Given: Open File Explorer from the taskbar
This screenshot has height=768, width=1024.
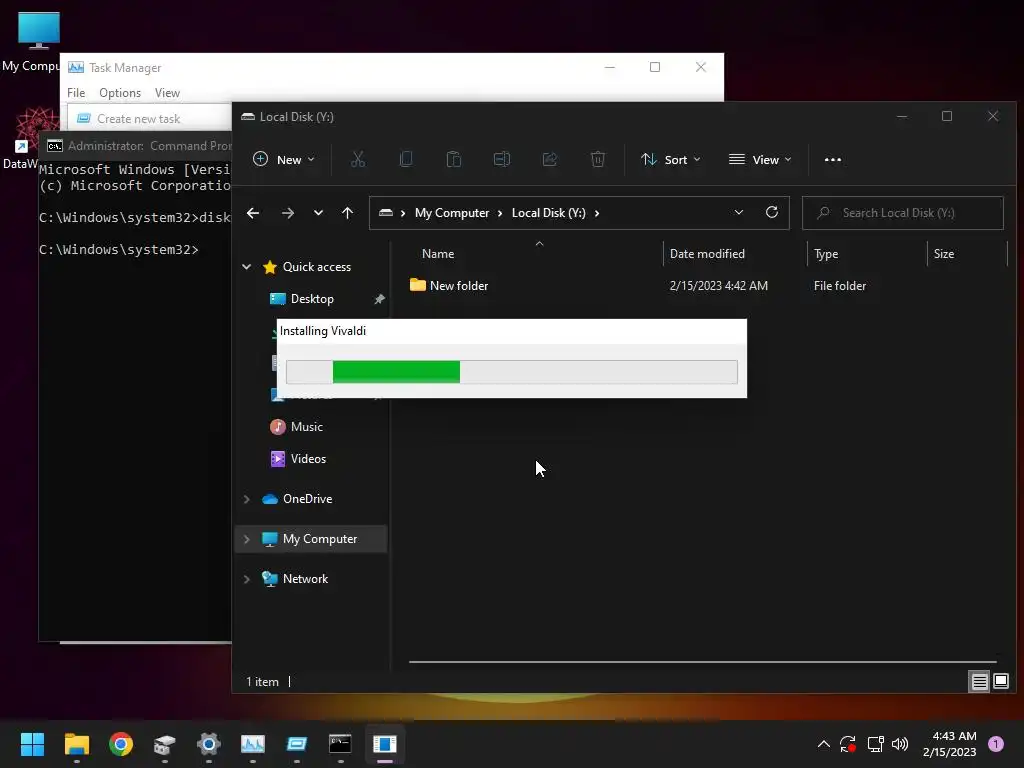Looking at the screenshot, I should [x=76, y=744].
